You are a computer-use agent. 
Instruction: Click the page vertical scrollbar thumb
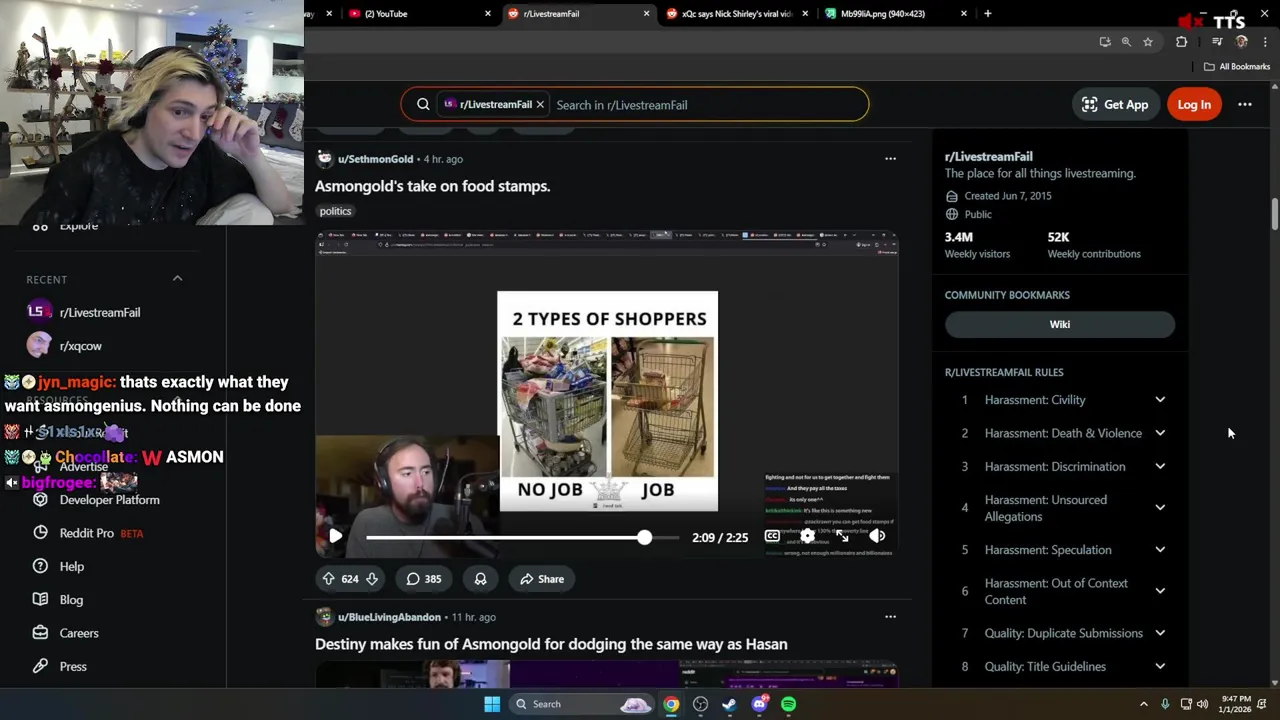pyautogui.click(x=1274, y=214)
